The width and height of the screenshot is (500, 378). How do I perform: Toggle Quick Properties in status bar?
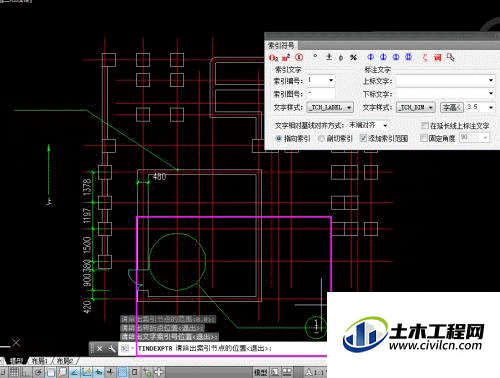pos(134,372)
